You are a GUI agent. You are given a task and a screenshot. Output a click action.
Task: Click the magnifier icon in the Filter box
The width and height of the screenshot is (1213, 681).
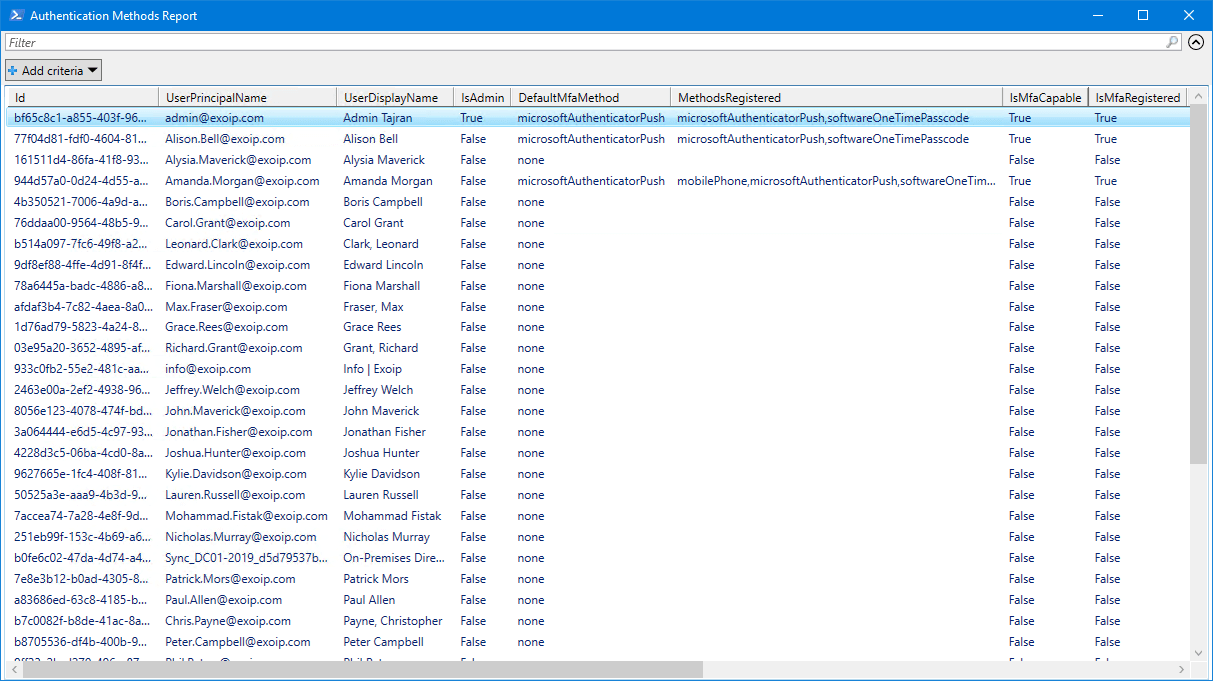tap(1172, 43)
